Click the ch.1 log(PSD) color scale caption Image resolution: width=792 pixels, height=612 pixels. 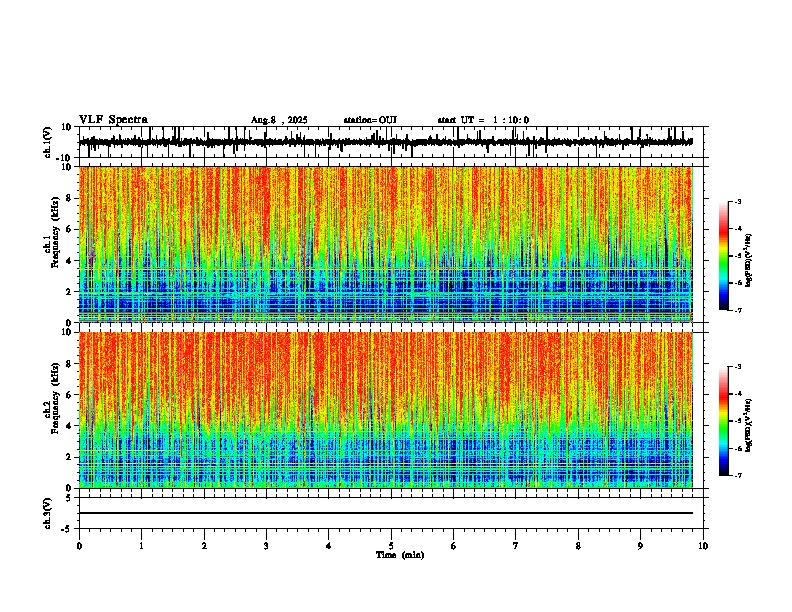(749, 260)
